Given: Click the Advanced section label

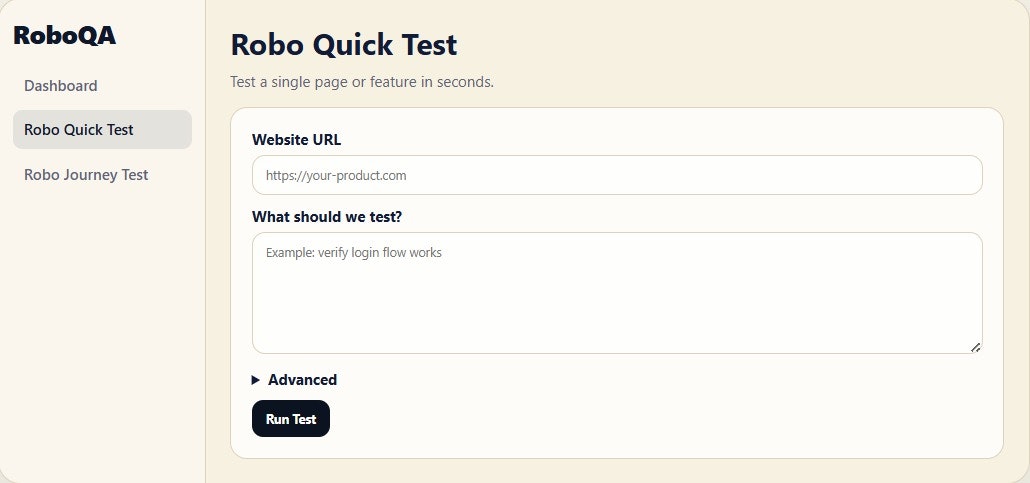Looking at the screenshot, I should click(x=302, y=380).
